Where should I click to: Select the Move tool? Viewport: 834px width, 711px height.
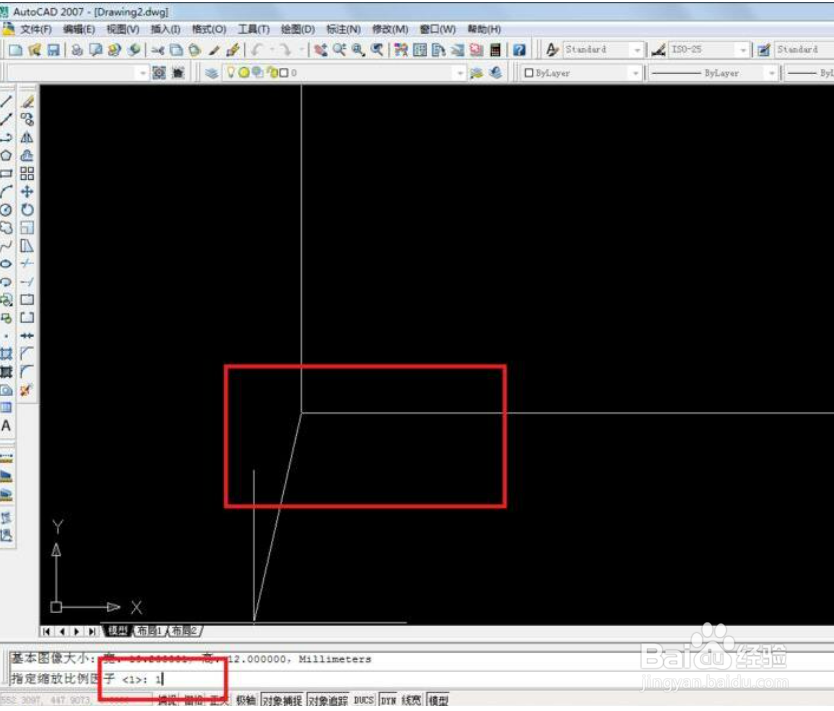click(x=27, y=191)
